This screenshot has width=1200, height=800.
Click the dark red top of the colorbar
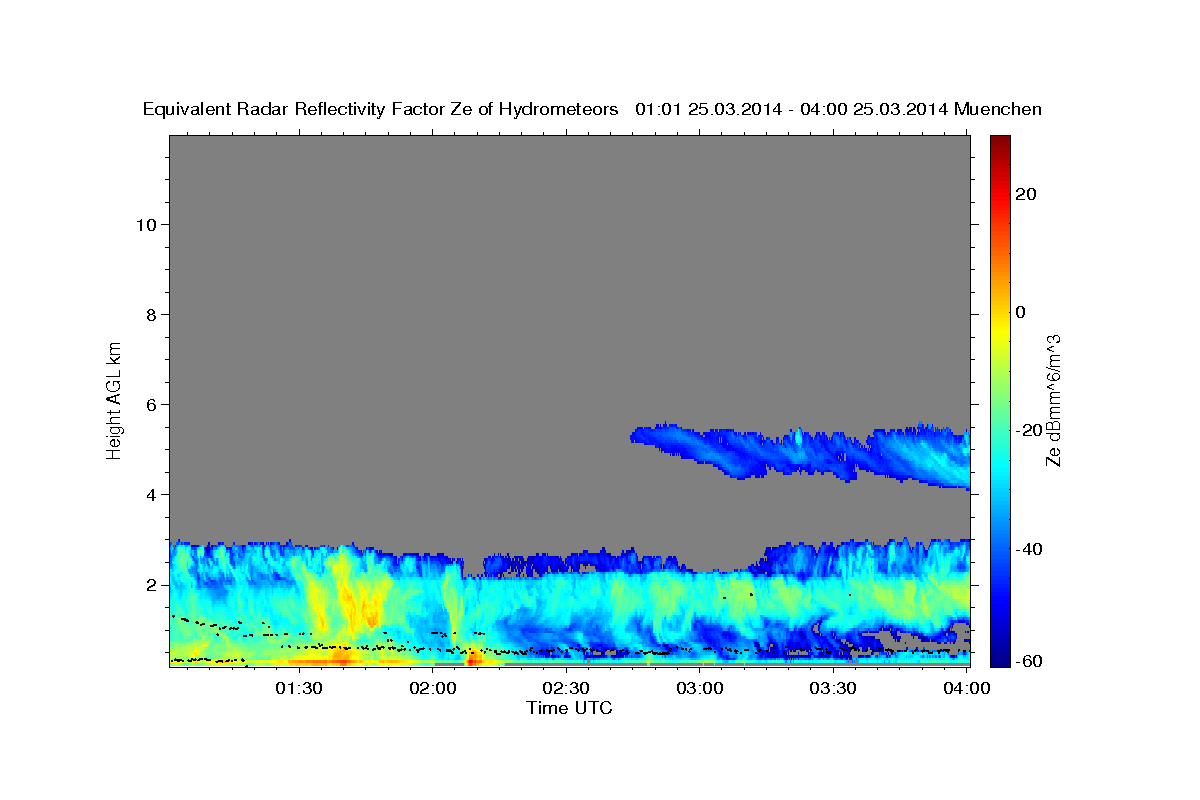(x=1000, y=143)
